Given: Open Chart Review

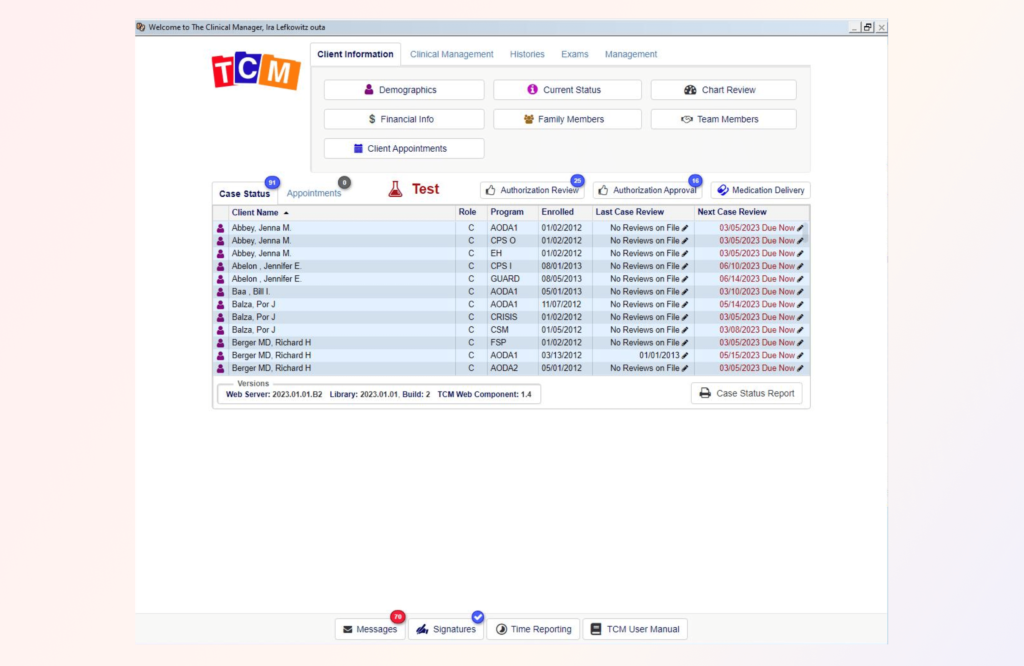Looking at the screenshot, I should click(723, 89).
